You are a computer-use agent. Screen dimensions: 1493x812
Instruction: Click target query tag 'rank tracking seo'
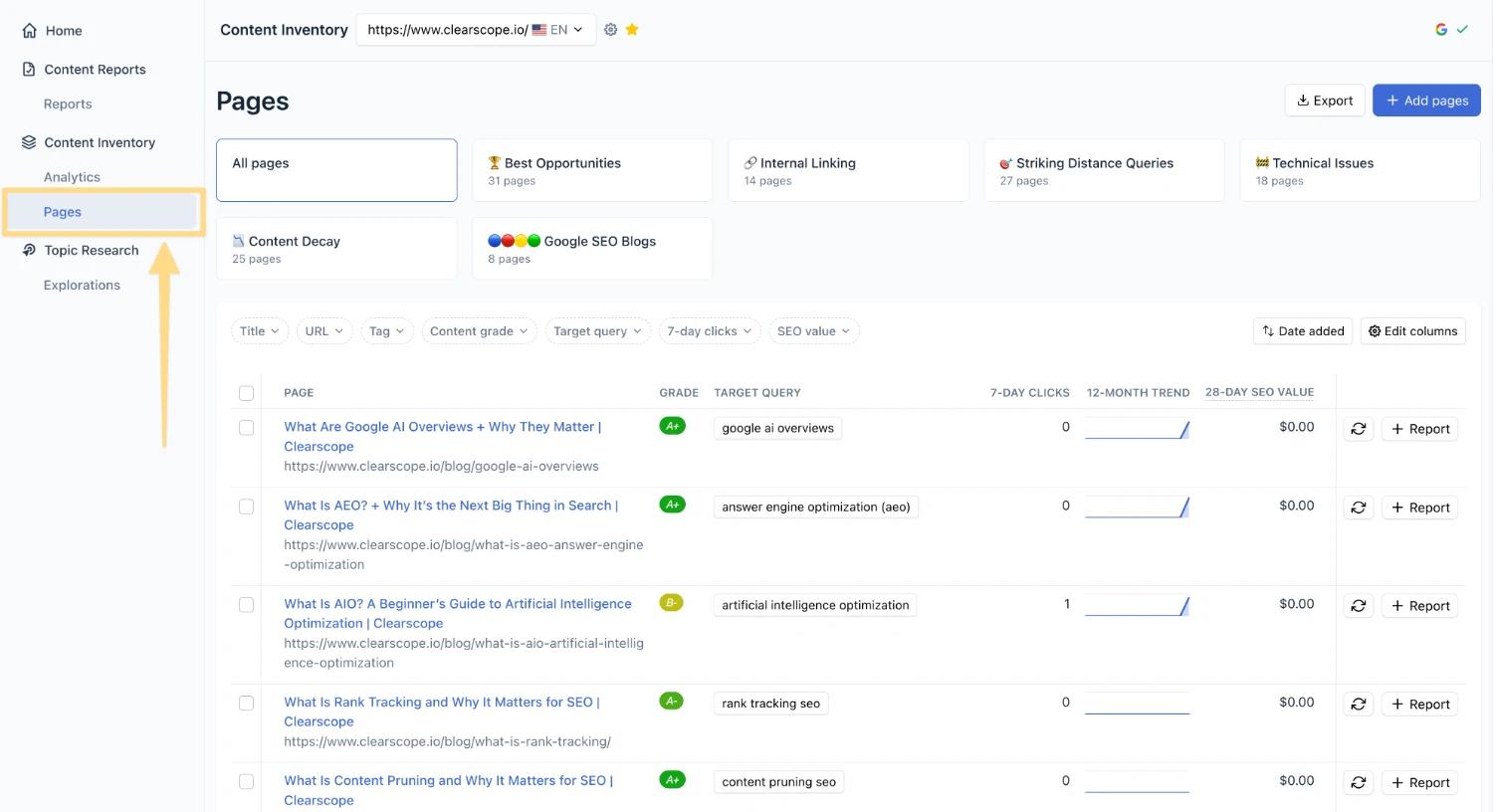click(x=770, y=704)
